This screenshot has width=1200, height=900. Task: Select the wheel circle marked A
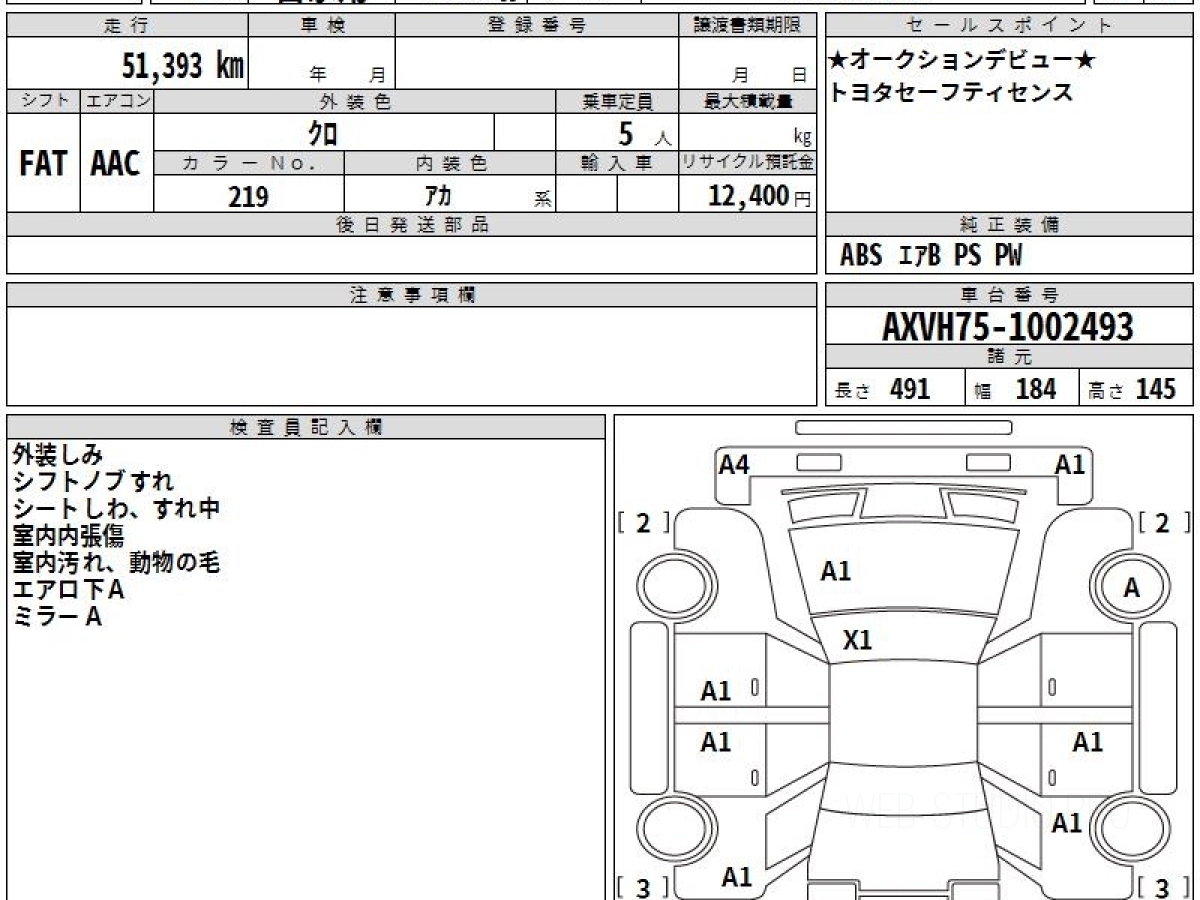tap(1130, 588)
